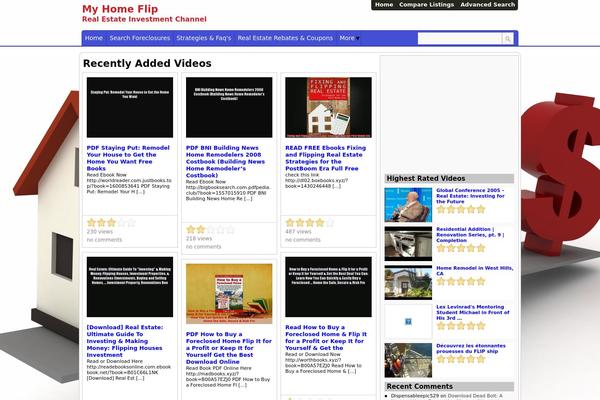Screen dimensions: 600x400
Task: Open PDF Staying Put: Remodel Your House link
Action: point(128,158)
